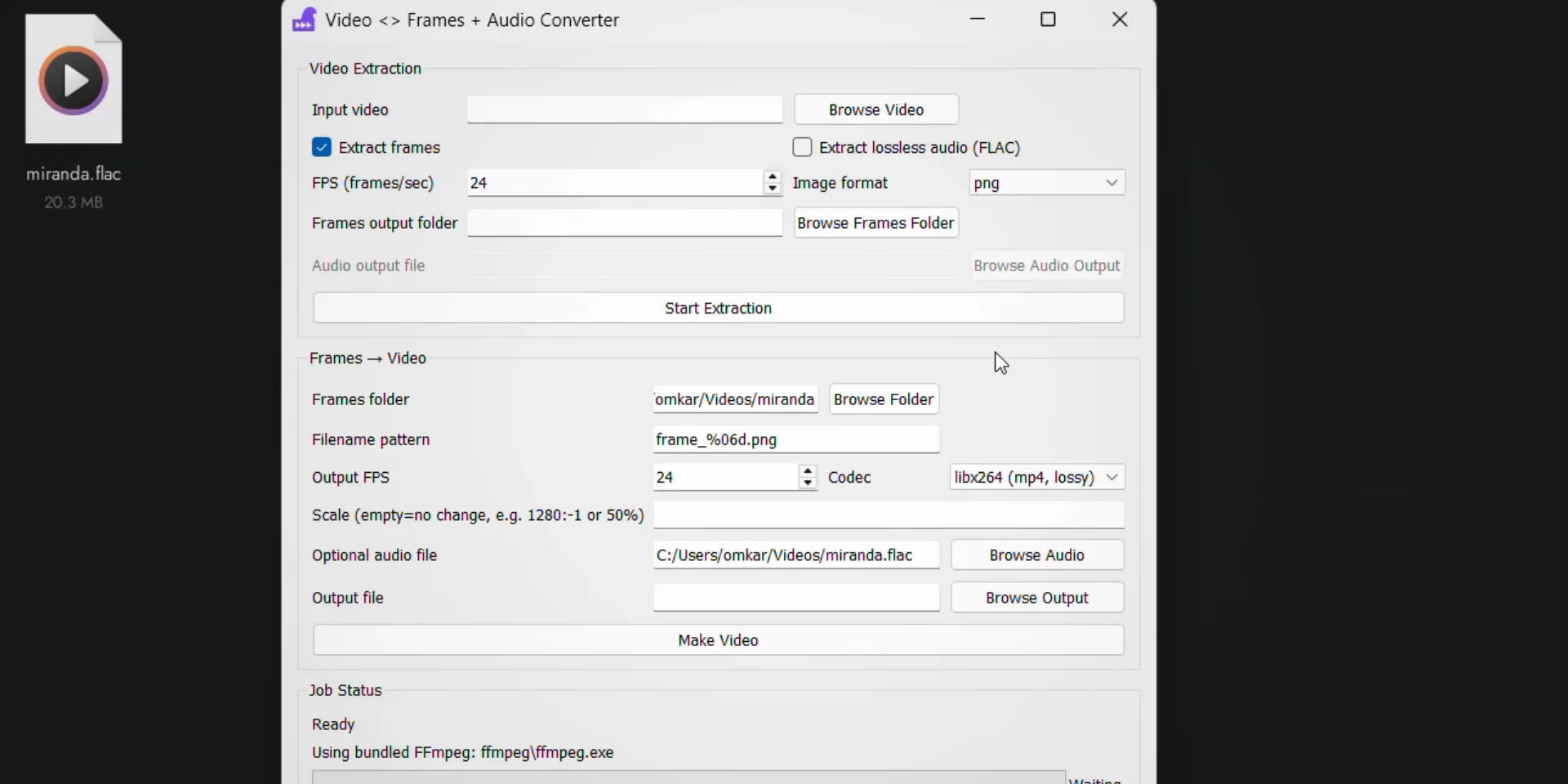Click the Start Extraction button
The height and width of the screenshot is (784, 1568).
tap(719, 308)
